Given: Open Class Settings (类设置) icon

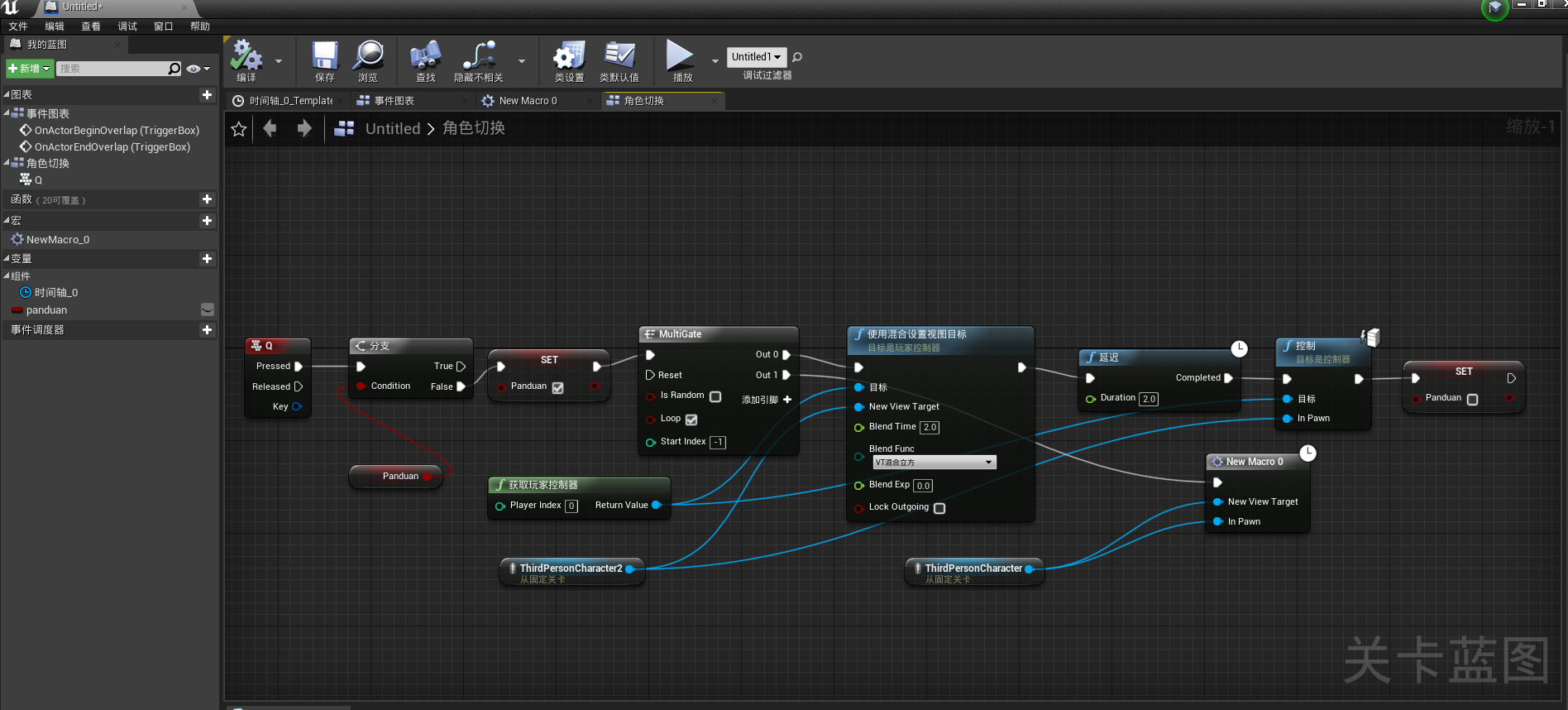Looking at the screenshot, I should [569, 56].
